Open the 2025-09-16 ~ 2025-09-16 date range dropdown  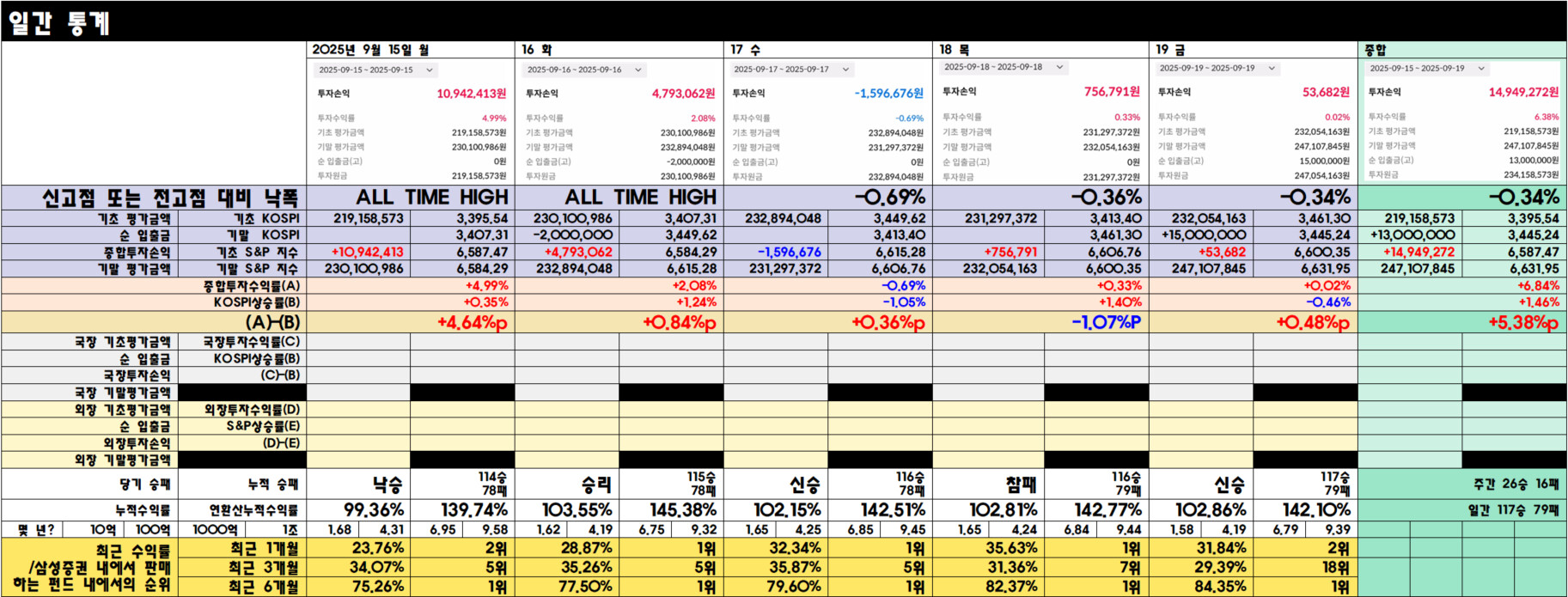(x=584, y=70)
